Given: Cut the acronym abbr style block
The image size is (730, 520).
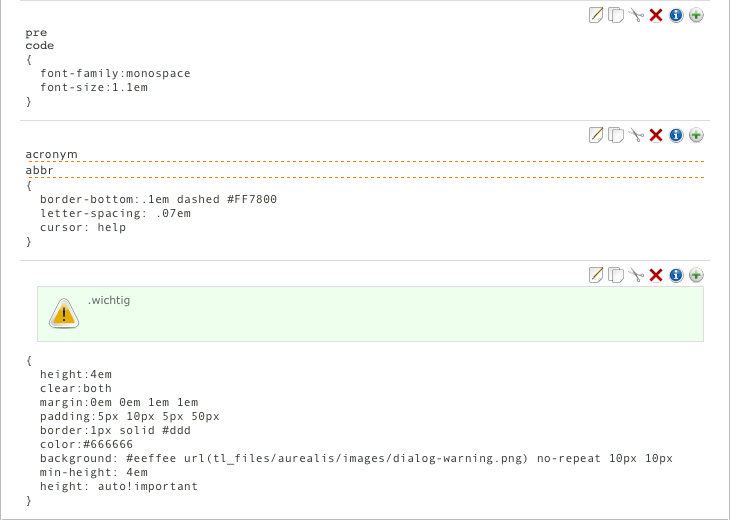Looking at the screenshot, I should point(636,135).
